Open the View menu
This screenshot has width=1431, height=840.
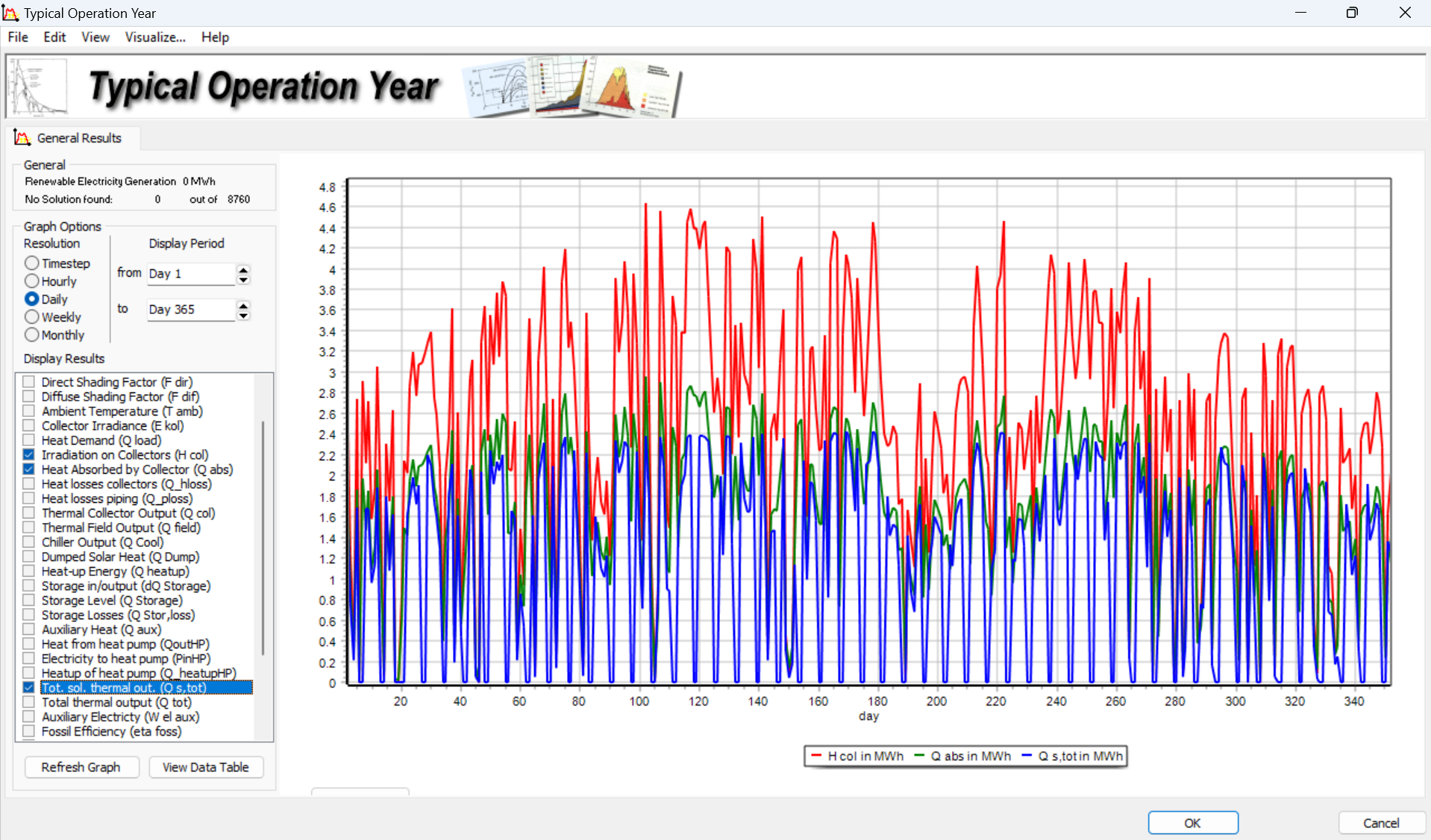95,37
